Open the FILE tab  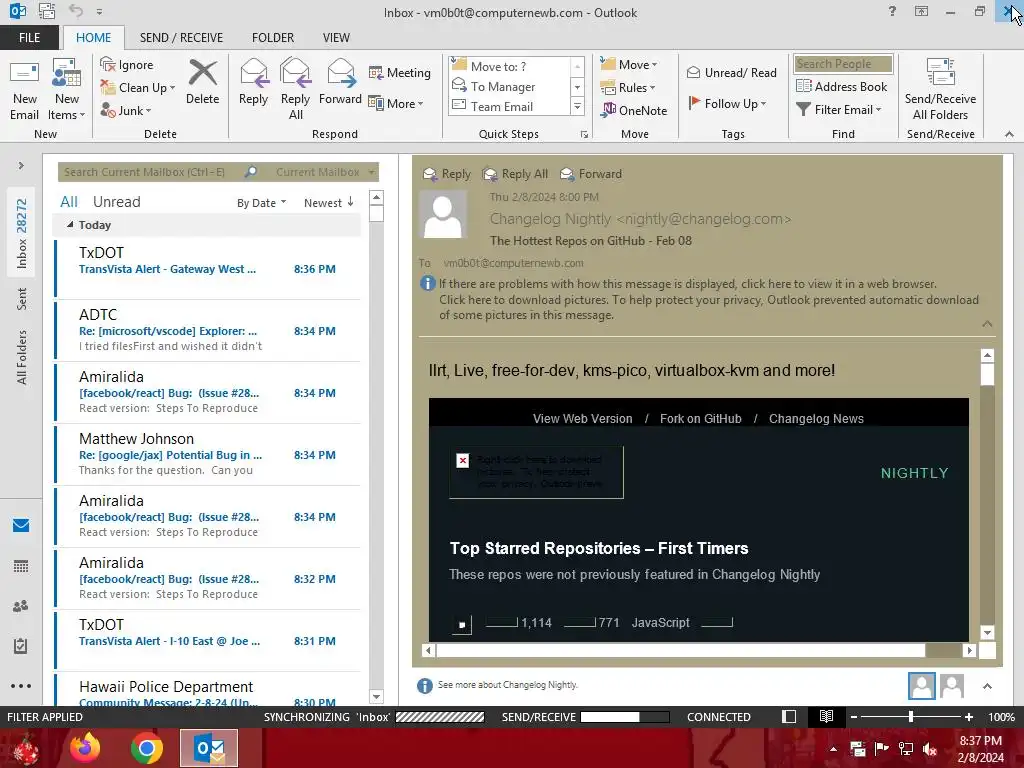[29, 38]
